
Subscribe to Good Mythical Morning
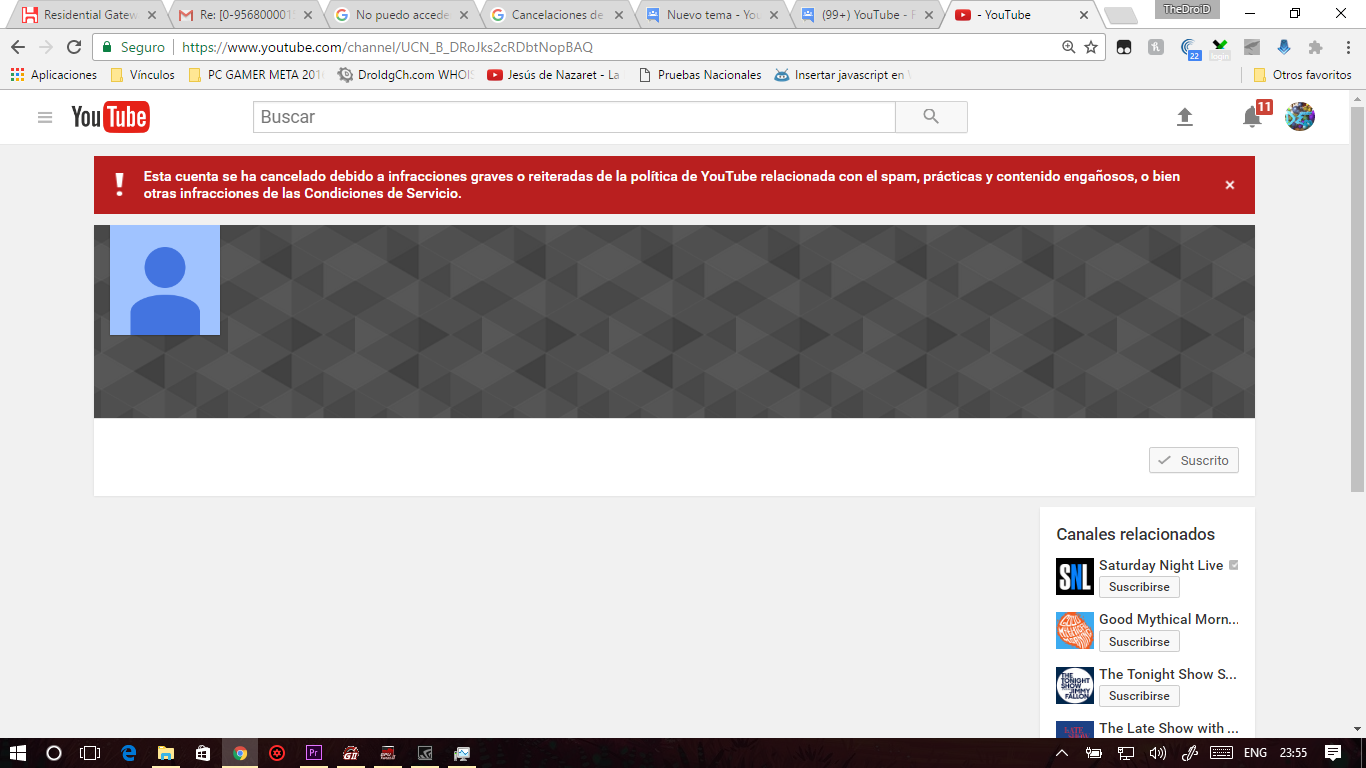tap(1139, 642)
